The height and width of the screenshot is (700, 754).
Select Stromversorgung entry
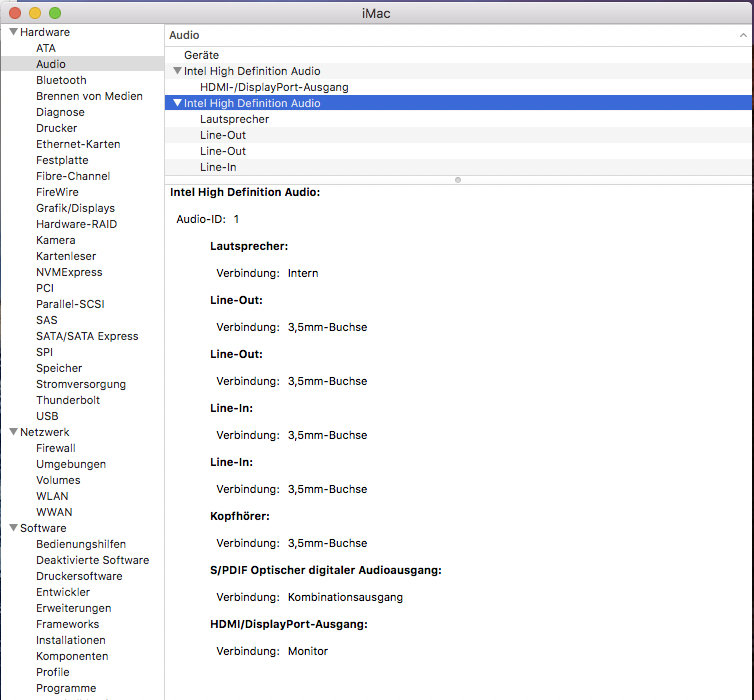click(81, 384)
